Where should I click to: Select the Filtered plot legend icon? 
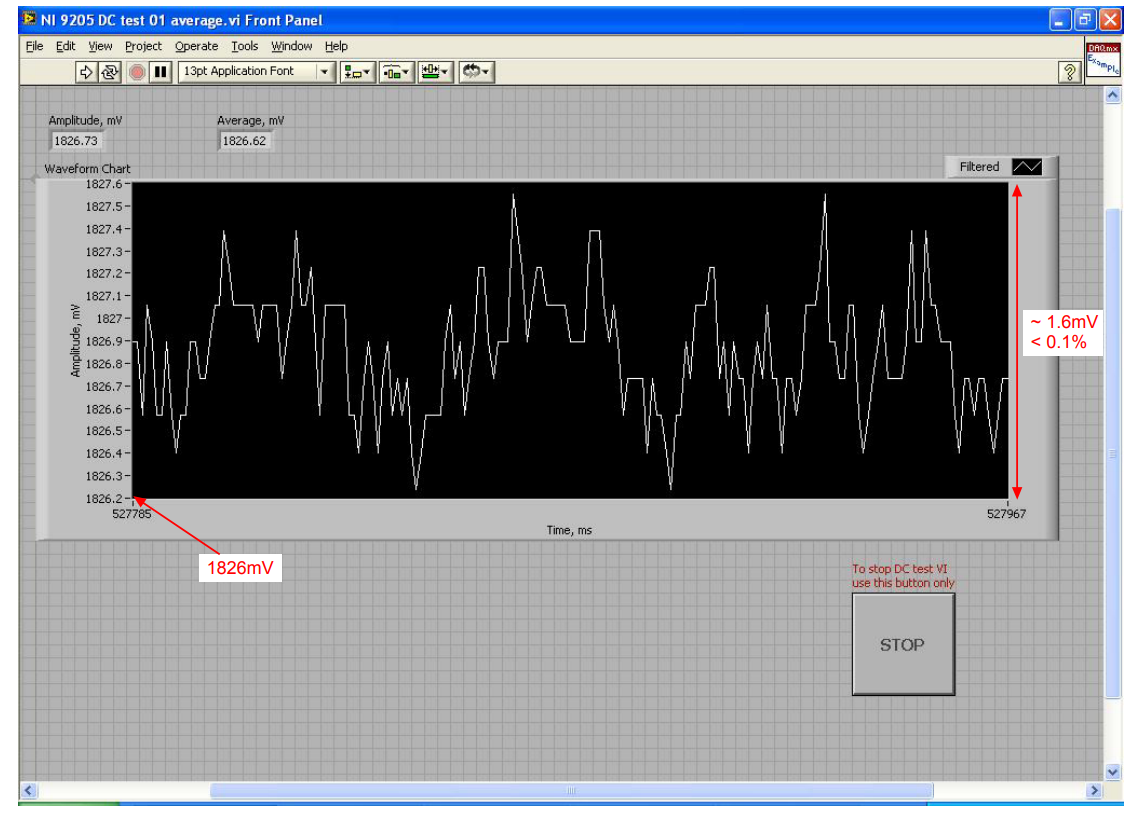point(1028,166)
